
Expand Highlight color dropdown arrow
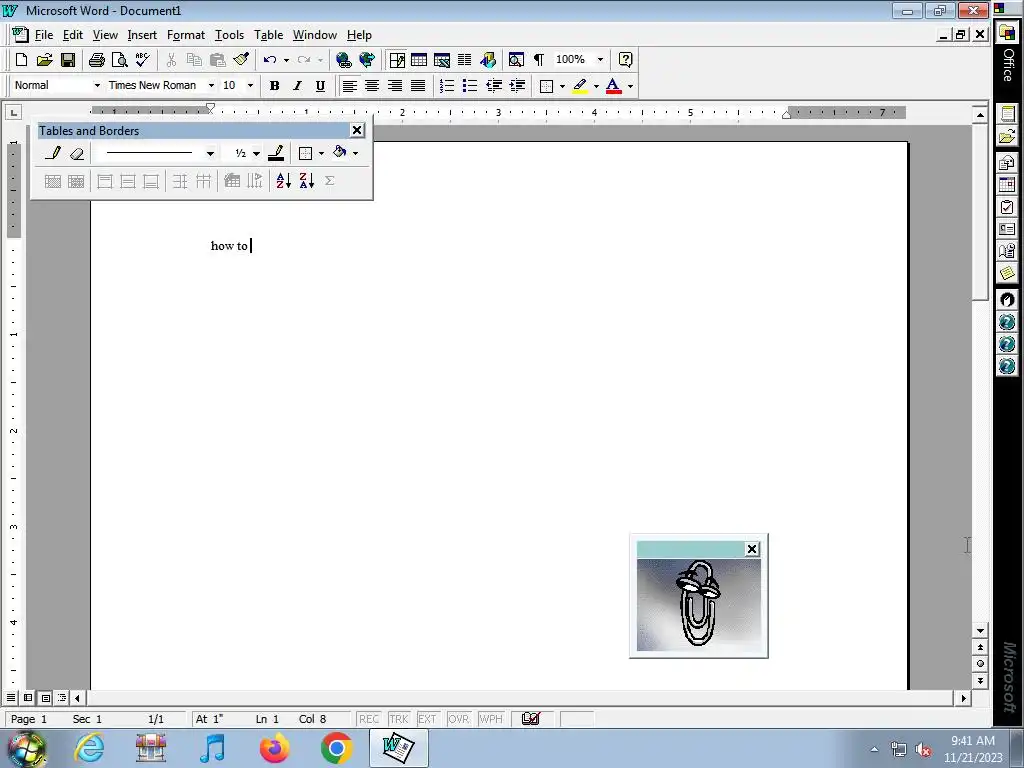596,86
